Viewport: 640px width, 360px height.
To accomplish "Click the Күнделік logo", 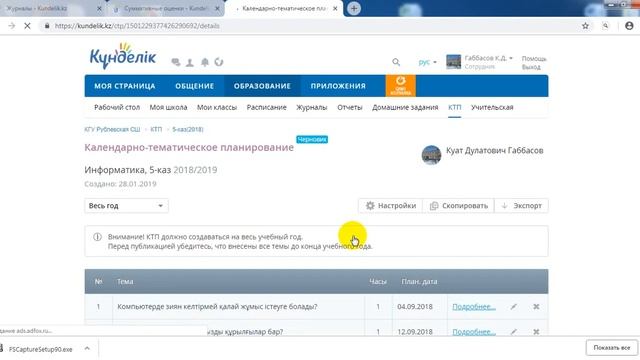I will (x=122, y=56).
